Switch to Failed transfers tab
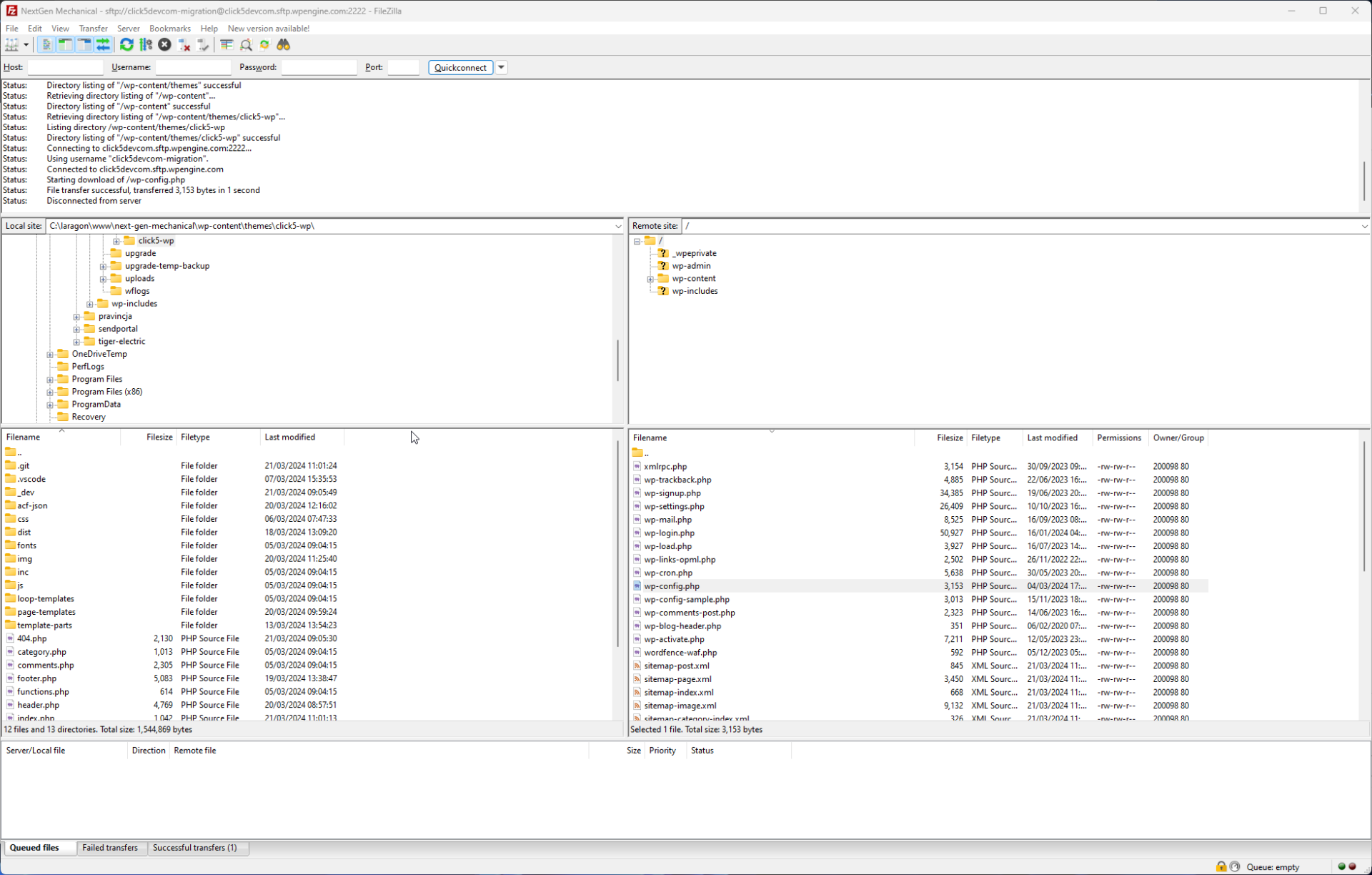Image resolution: width=1372 pixels, height=875 pixels. pyautogui.click(x=110, y=848)
